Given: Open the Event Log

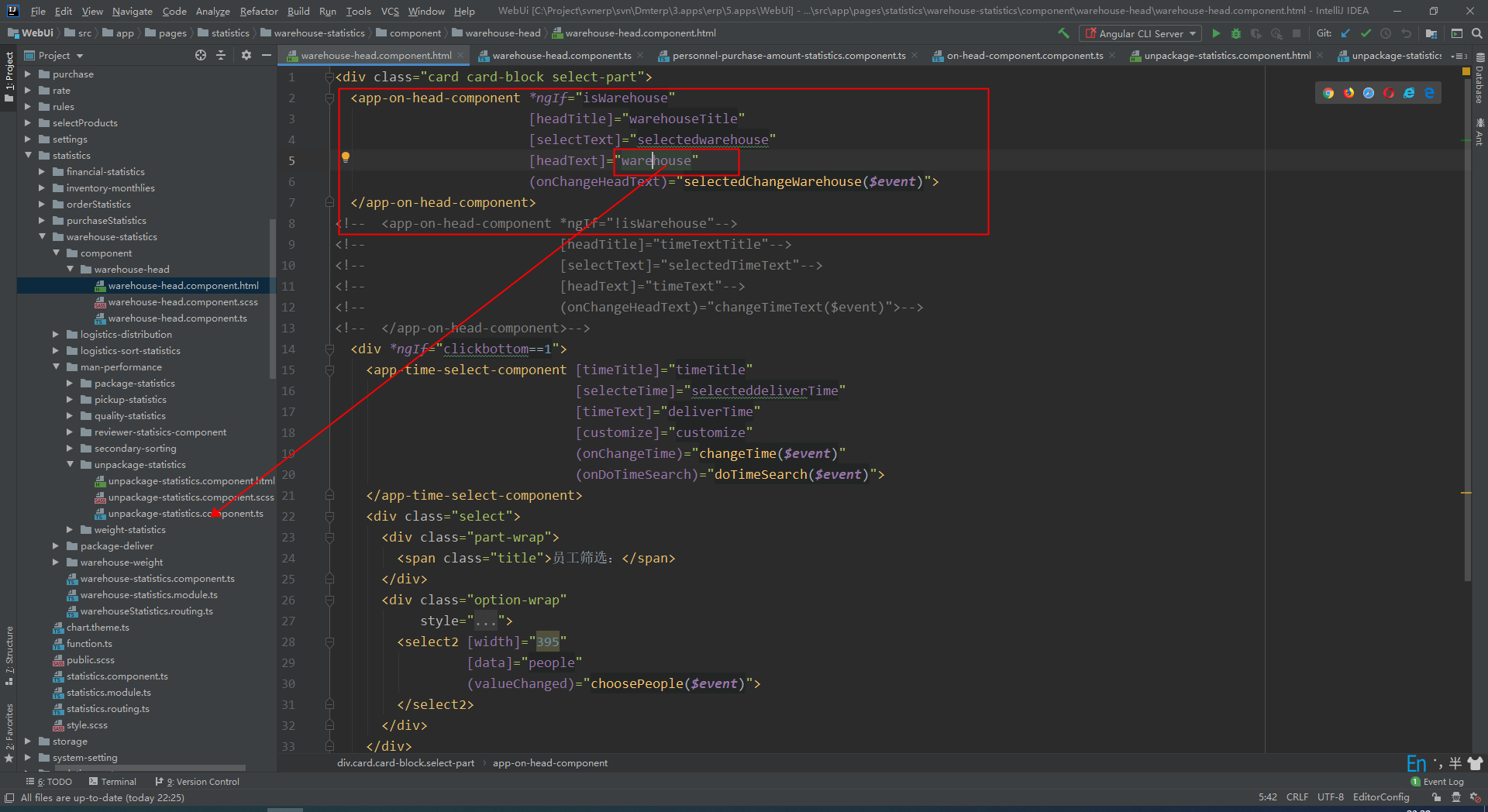Looking at the screenshot, I should (1438, 782).
